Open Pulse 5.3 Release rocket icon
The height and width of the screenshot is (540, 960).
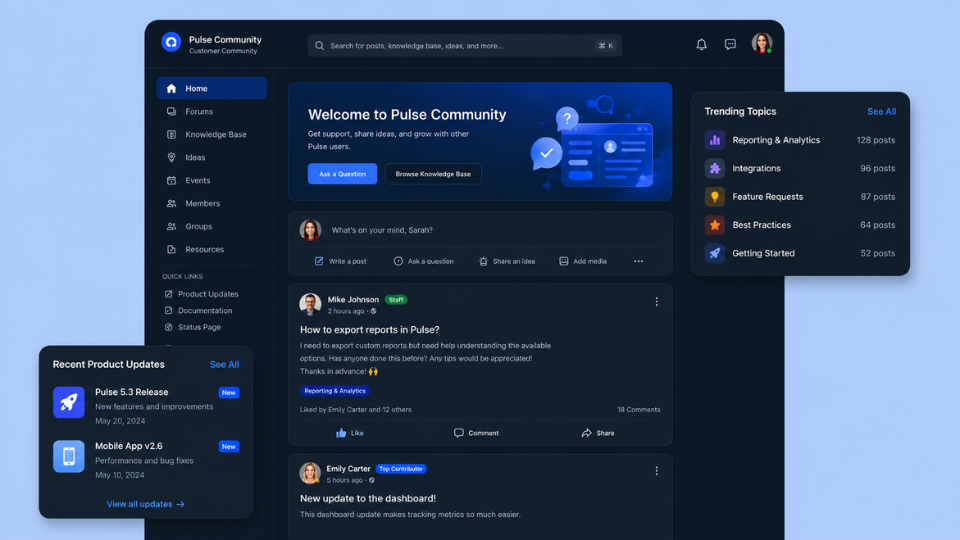69,402
